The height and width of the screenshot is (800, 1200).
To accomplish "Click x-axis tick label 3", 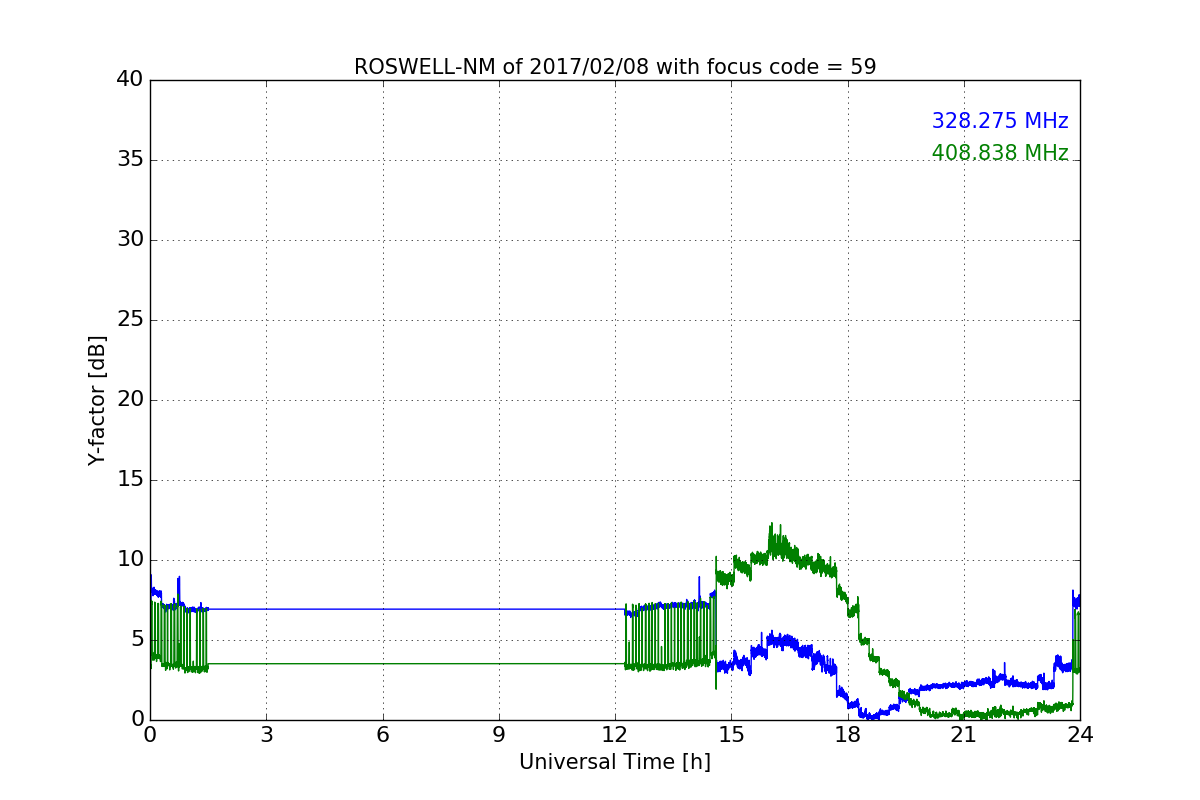I will [266, 735].
